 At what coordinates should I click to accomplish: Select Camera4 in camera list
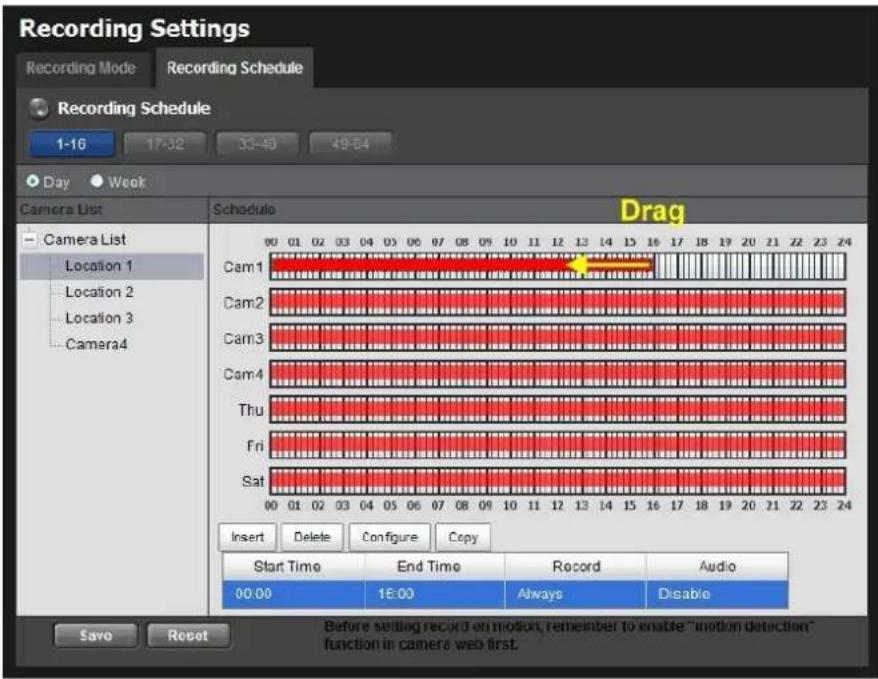tap(96, 344)
